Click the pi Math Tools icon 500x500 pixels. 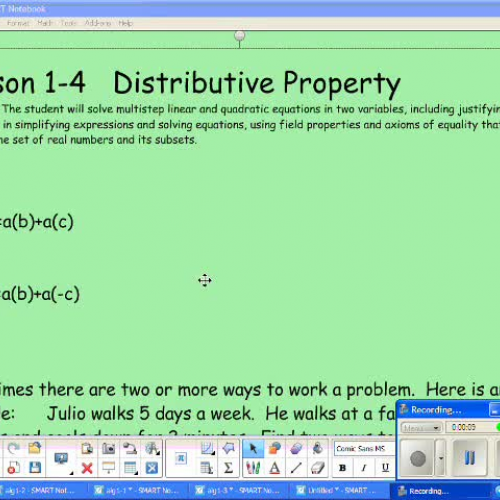click(180, 458)
